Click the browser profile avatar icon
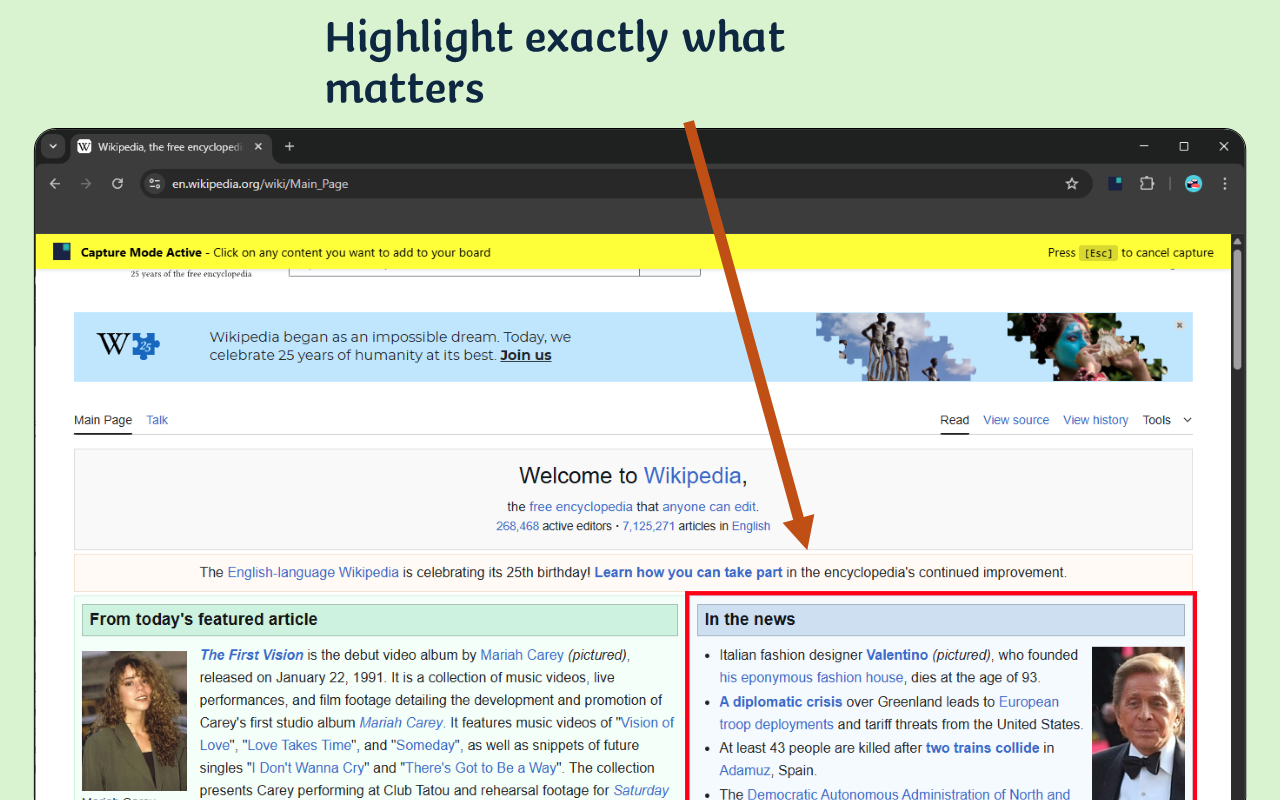This screenshot has width=1280, height=800. point(1192,183)
